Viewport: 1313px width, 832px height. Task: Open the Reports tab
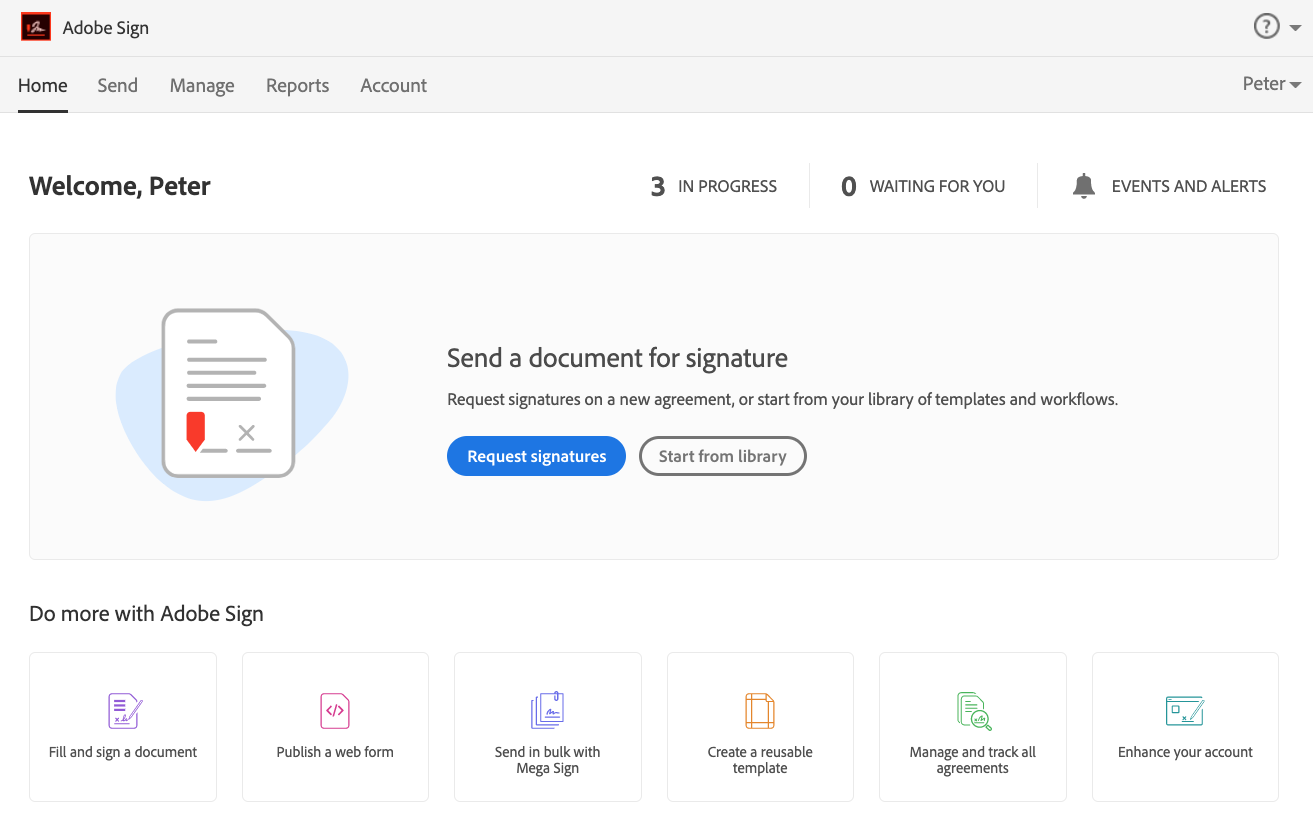coord(298,86)
